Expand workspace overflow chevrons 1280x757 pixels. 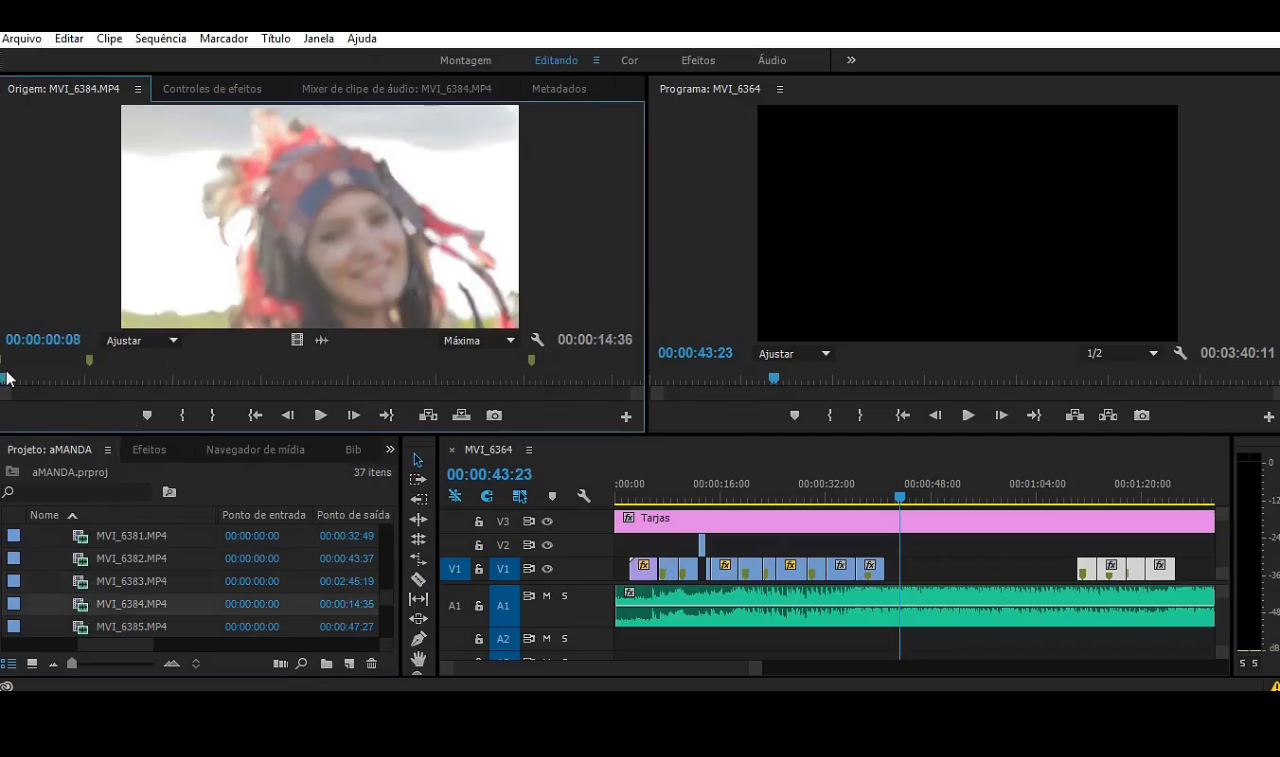click(x=851, y=60)
